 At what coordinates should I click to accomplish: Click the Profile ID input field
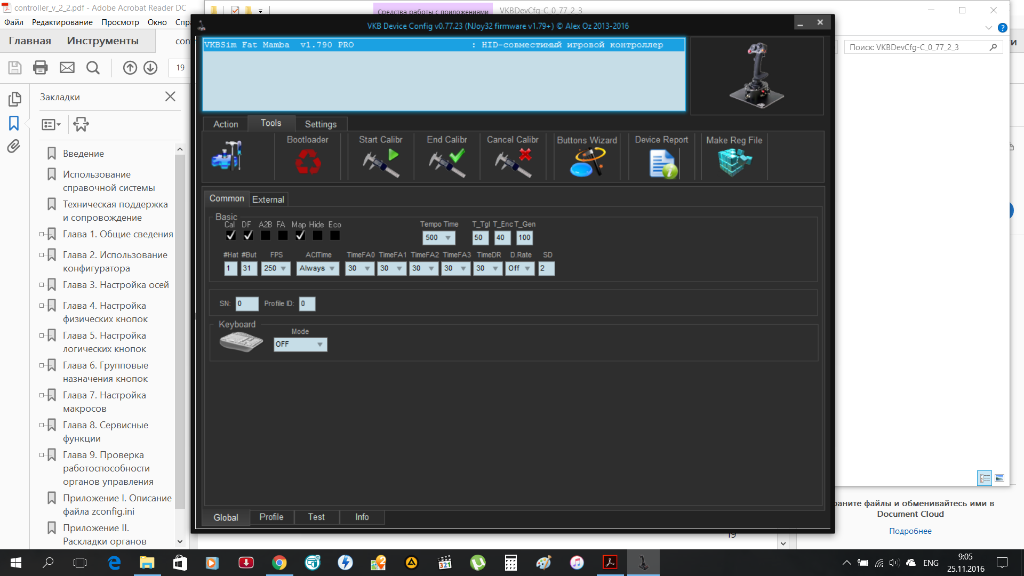coord(307,304)
